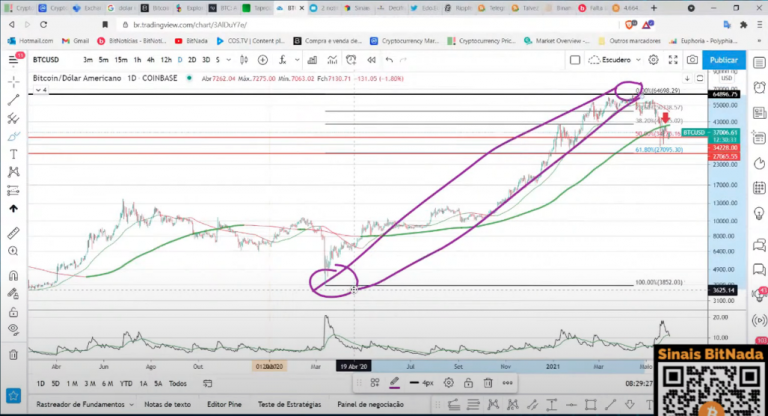Collapse the indicator legend showing 4
Screen dimensions: 768x416
[41, 90]
